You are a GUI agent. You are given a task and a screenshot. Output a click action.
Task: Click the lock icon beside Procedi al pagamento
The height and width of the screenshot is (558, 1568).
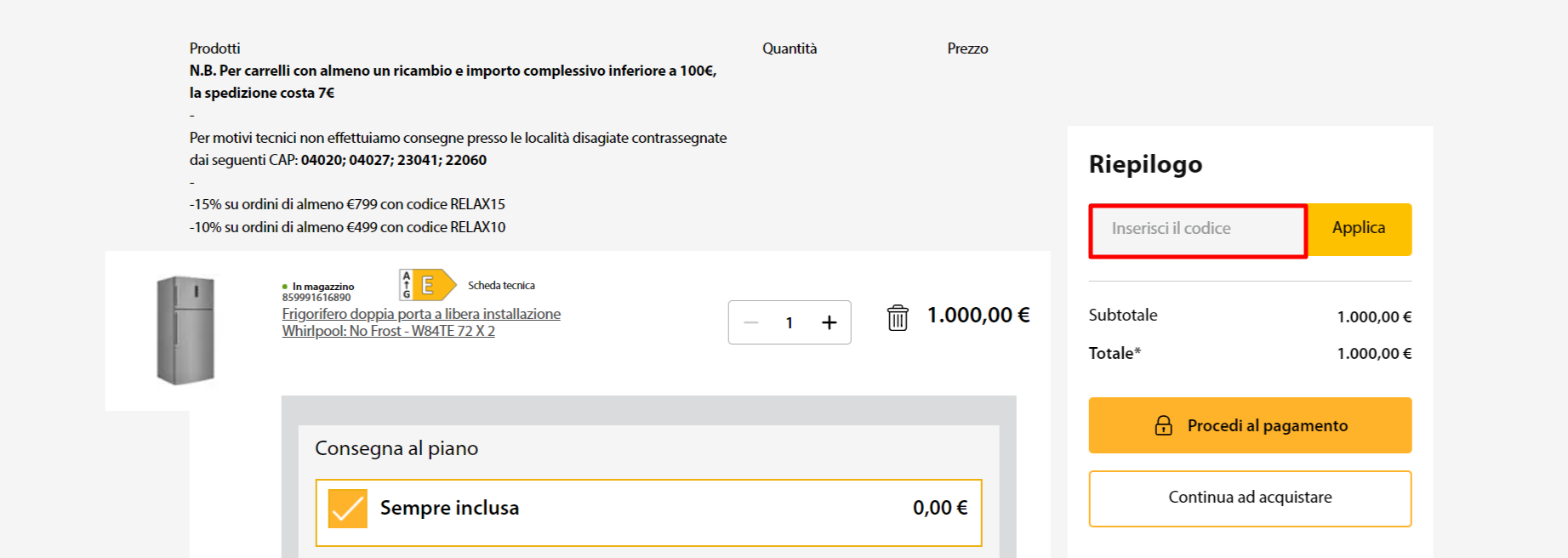click(x=1163, y=425)
